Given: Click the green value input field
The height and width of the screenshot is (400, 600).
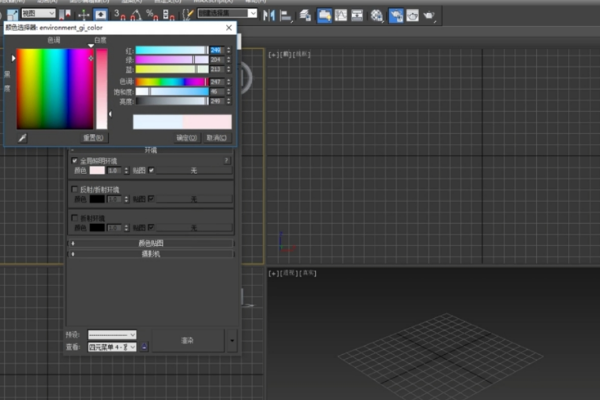Looking at the screenshot, I should click(217, 60).
